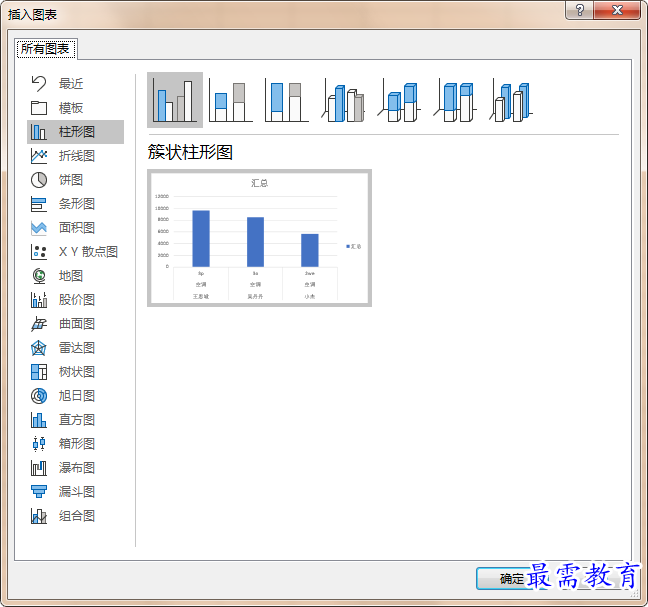Open the 最近 (Recent) chart category
The width and height of the screenshot is (648, 607).
point(75,84)
